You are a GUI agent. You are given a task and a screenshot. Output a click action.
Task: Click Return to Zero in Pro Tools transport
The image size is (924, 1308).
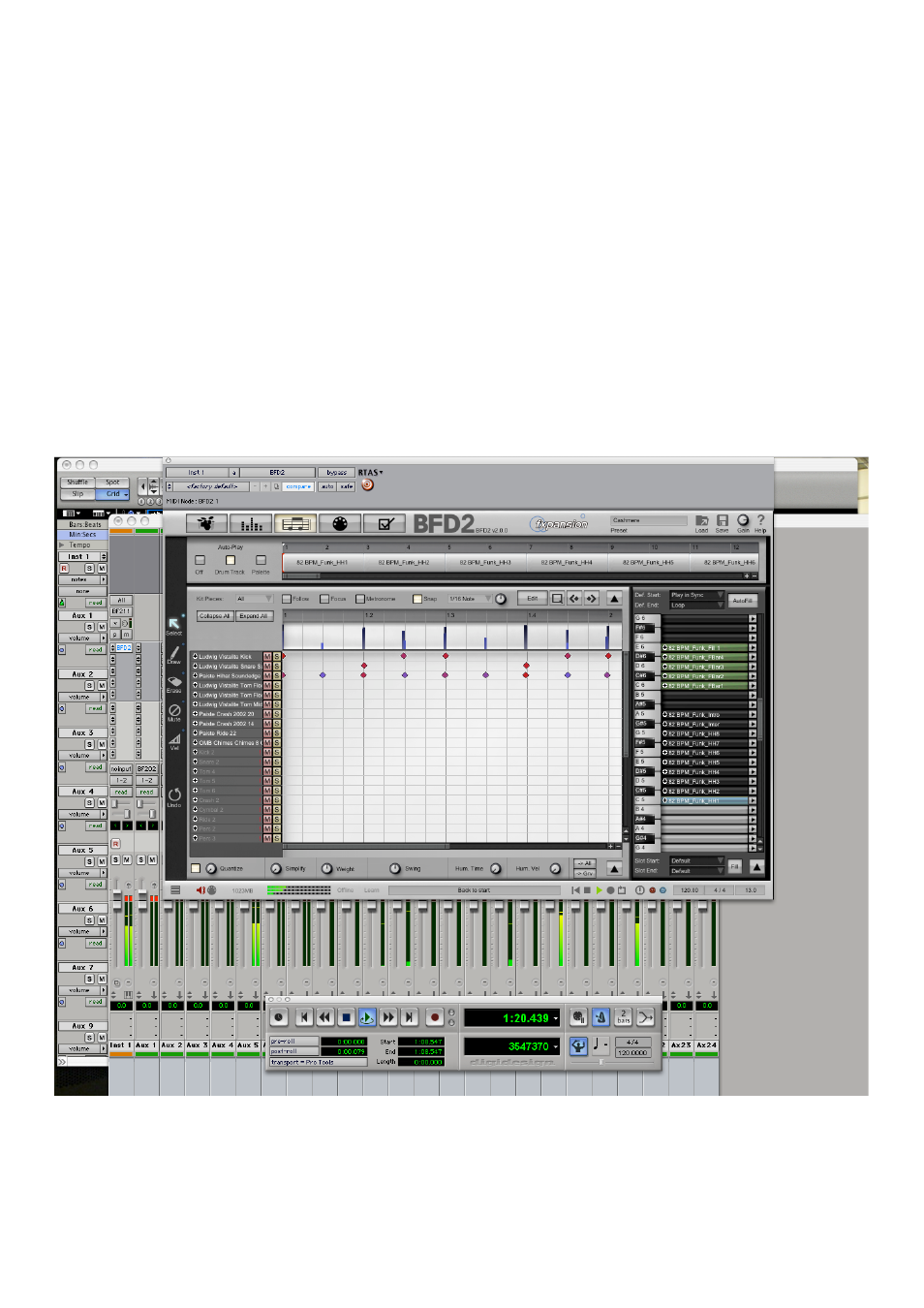(x=303, y=1017)
